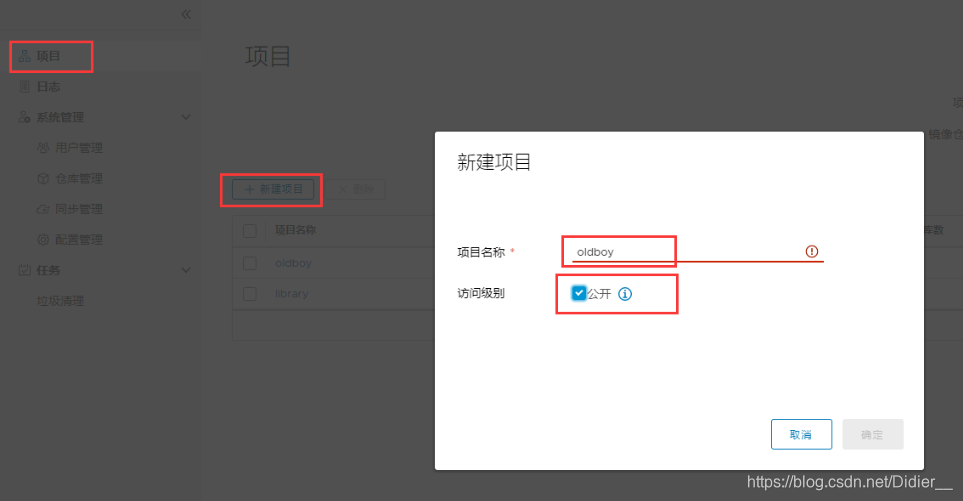This screenshot has width=963, height=501.
Task: Open 垃圾清理 page
Action: 60,301
